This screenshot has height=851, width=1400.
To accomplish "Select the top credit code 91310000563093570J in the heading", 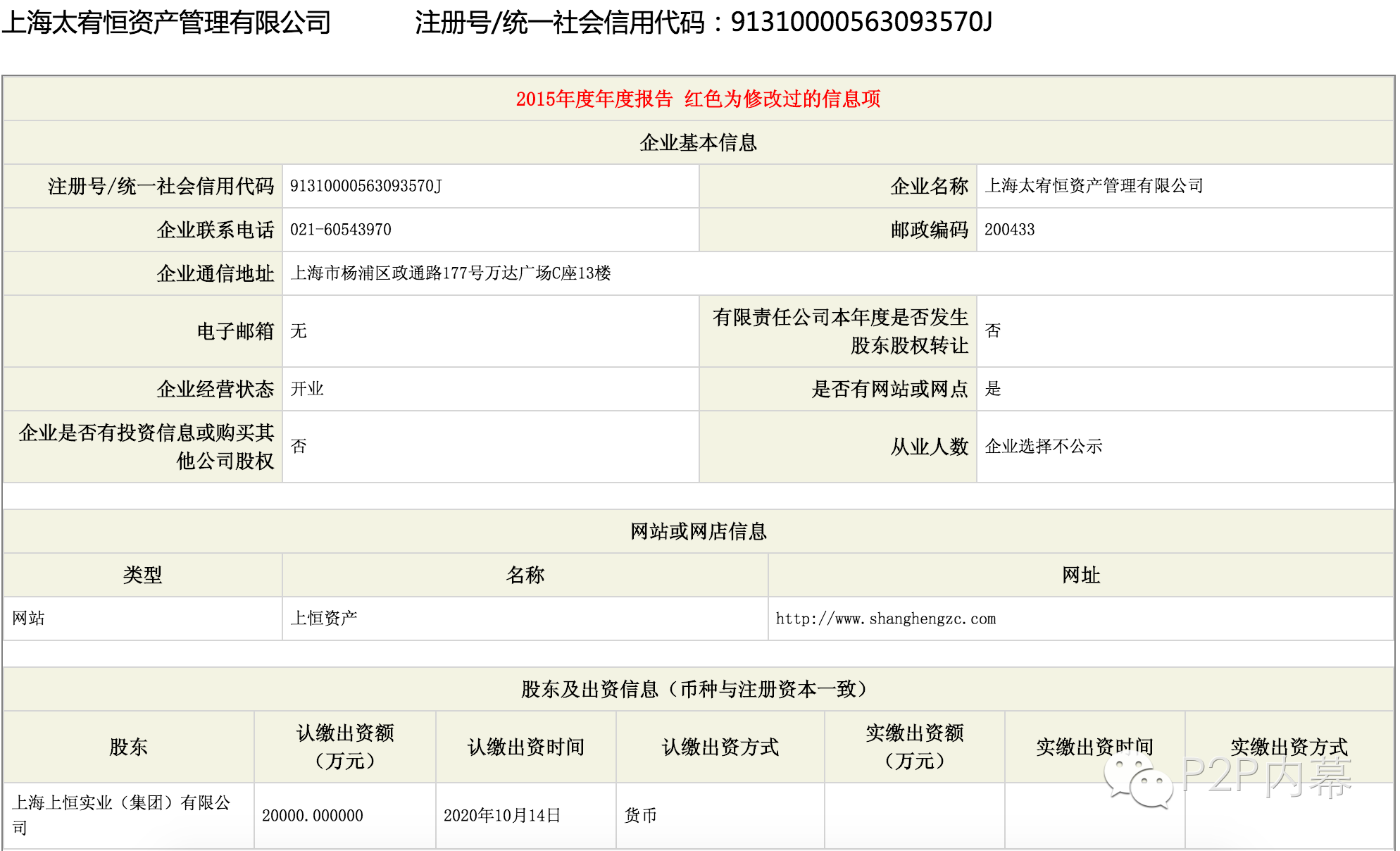I will tap(861, 23).
